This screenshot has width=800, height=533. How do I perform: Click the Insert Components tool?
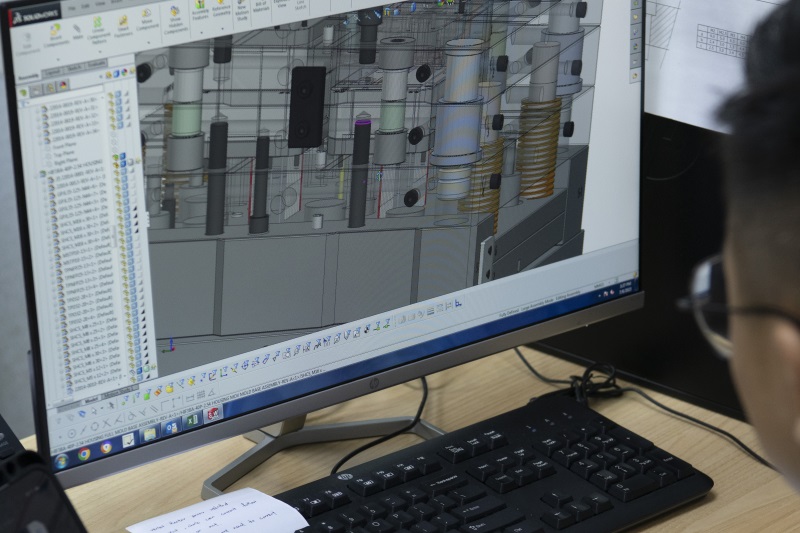pos(55,36)
